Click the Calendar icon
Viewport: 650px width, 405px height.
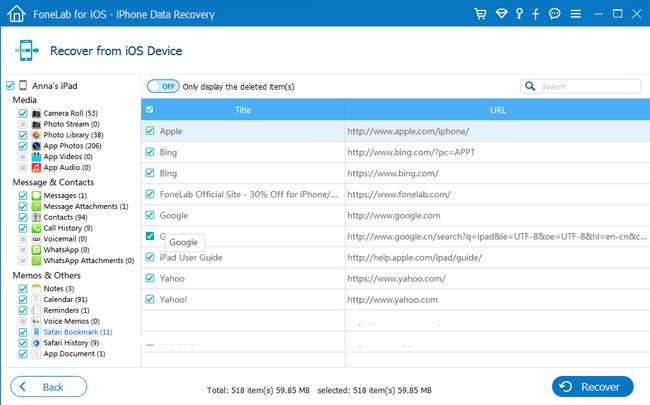[36, 299]
